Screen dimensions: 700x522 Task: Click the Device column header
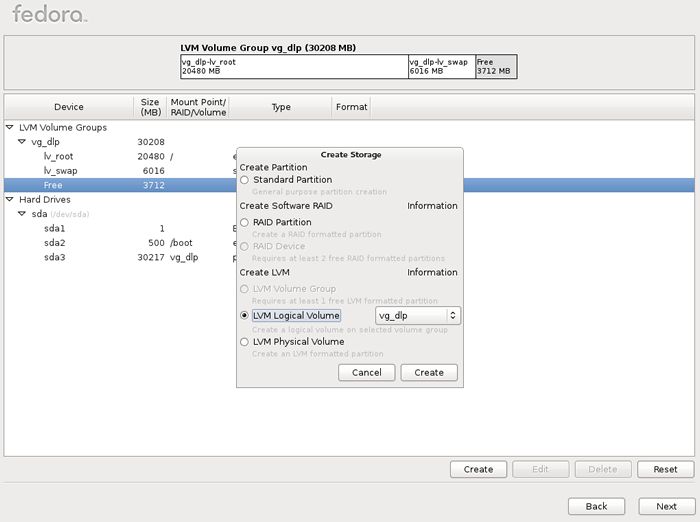[69, 107]
